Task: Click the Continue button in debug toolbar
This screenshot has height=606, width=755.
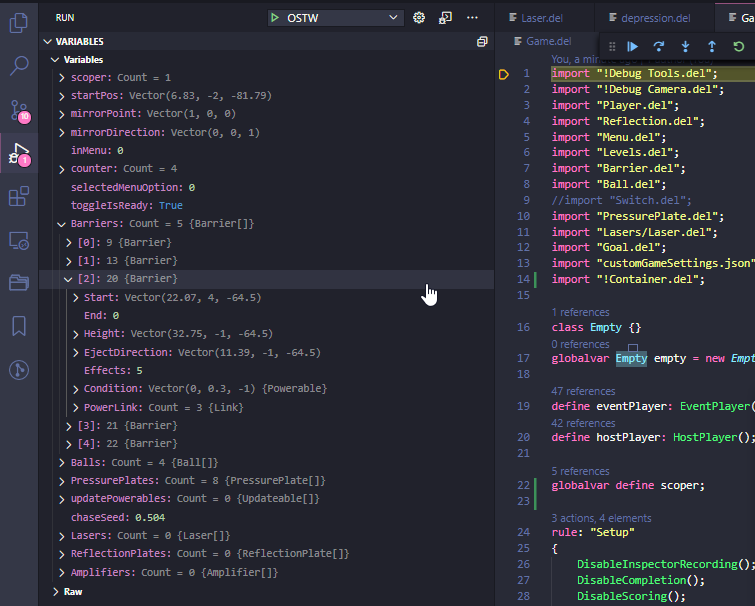Action: 633,46
